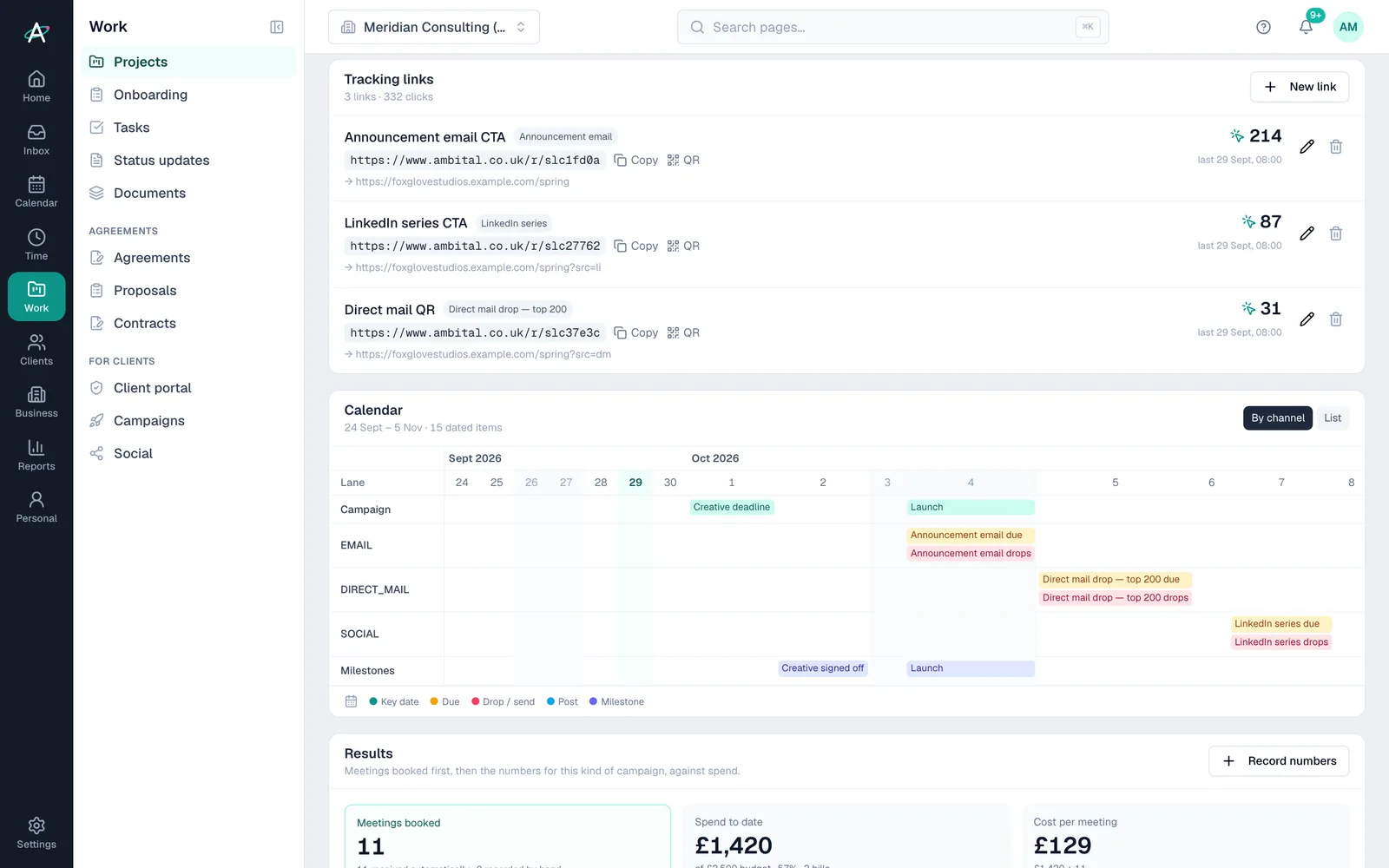This screenshot has width=1389, height=868.
Task: Open Personal section in the rail
Action: coord(36,507)
